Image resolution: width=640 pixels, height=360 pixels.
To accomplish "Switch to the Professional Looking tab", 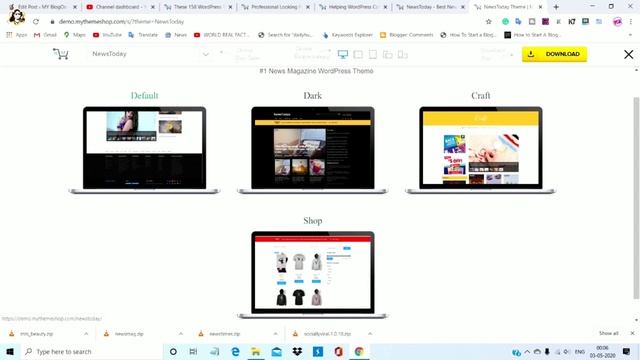I will click(276, 7).
